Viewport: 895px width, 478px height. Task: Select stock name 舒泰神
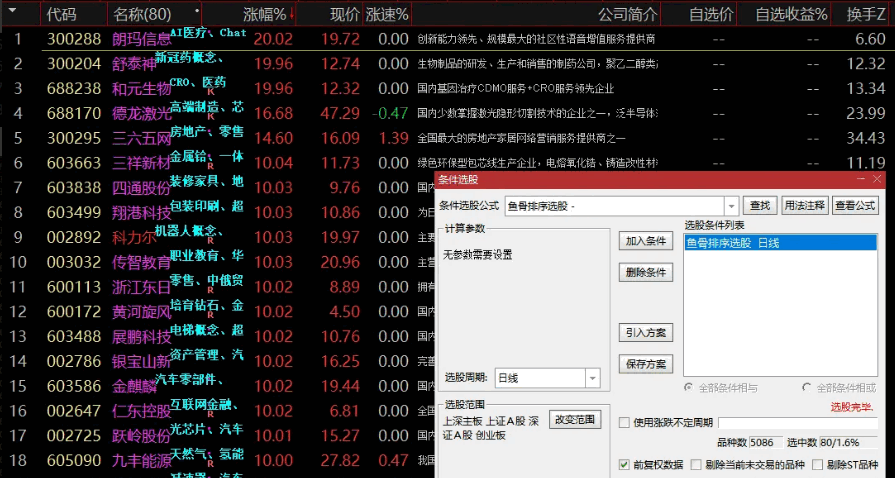(x=134, y=64)
